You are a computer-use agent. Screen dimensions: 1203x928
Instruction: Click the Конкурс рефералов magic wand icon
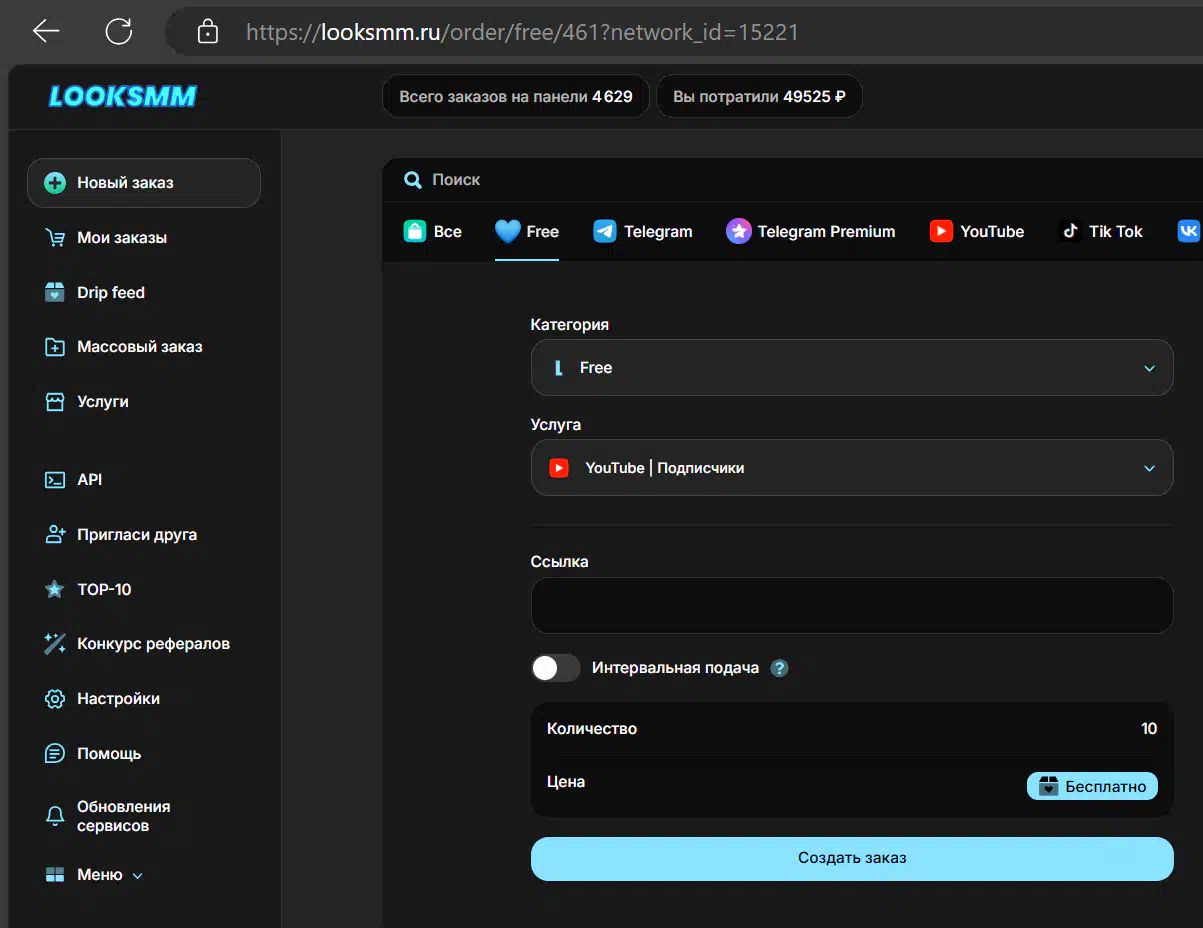coord(56,644)
